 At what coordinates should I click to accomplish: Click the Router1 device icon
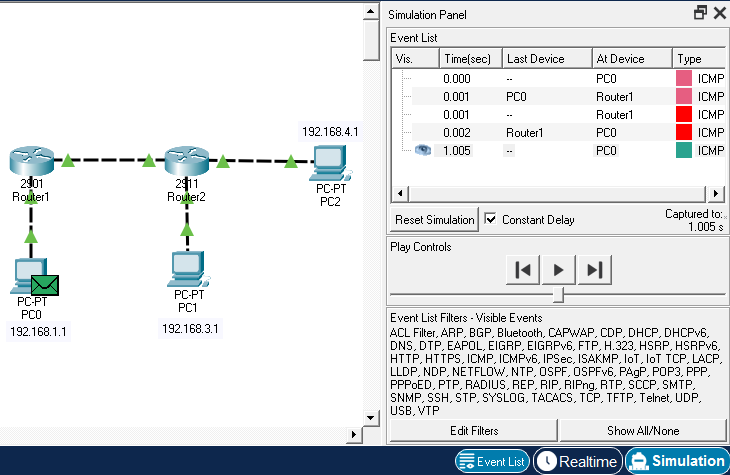click(x=30, y=161)
